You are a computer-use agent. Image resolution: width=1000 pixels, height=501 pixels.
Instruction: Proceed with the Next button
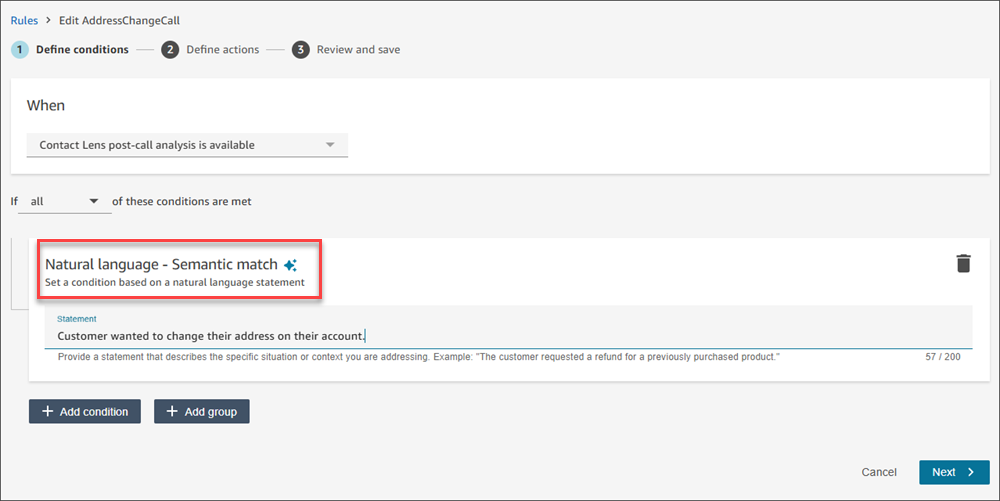click(x=953, y=472)
